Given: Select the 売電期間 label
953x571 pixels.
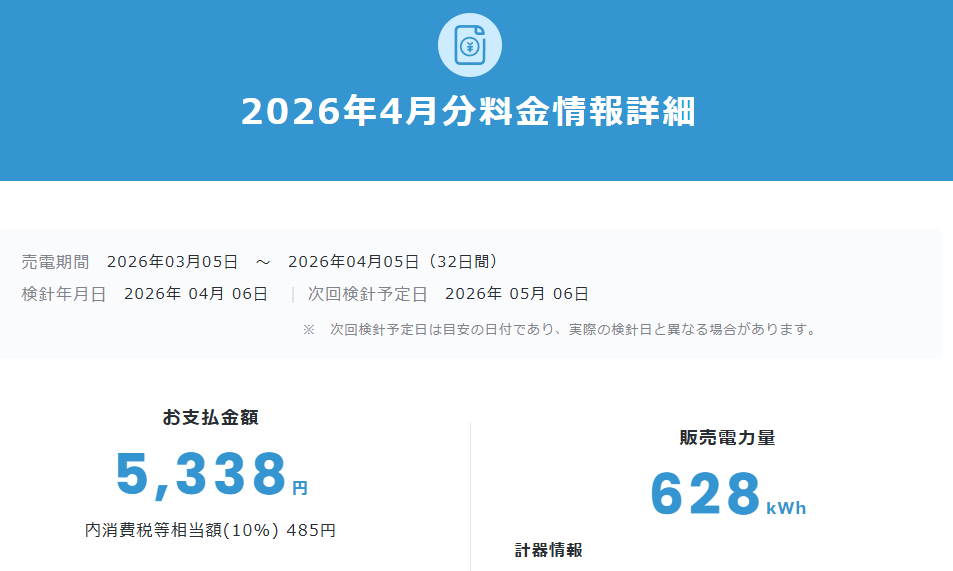Looking at the screenshot, I should [55, 262].
